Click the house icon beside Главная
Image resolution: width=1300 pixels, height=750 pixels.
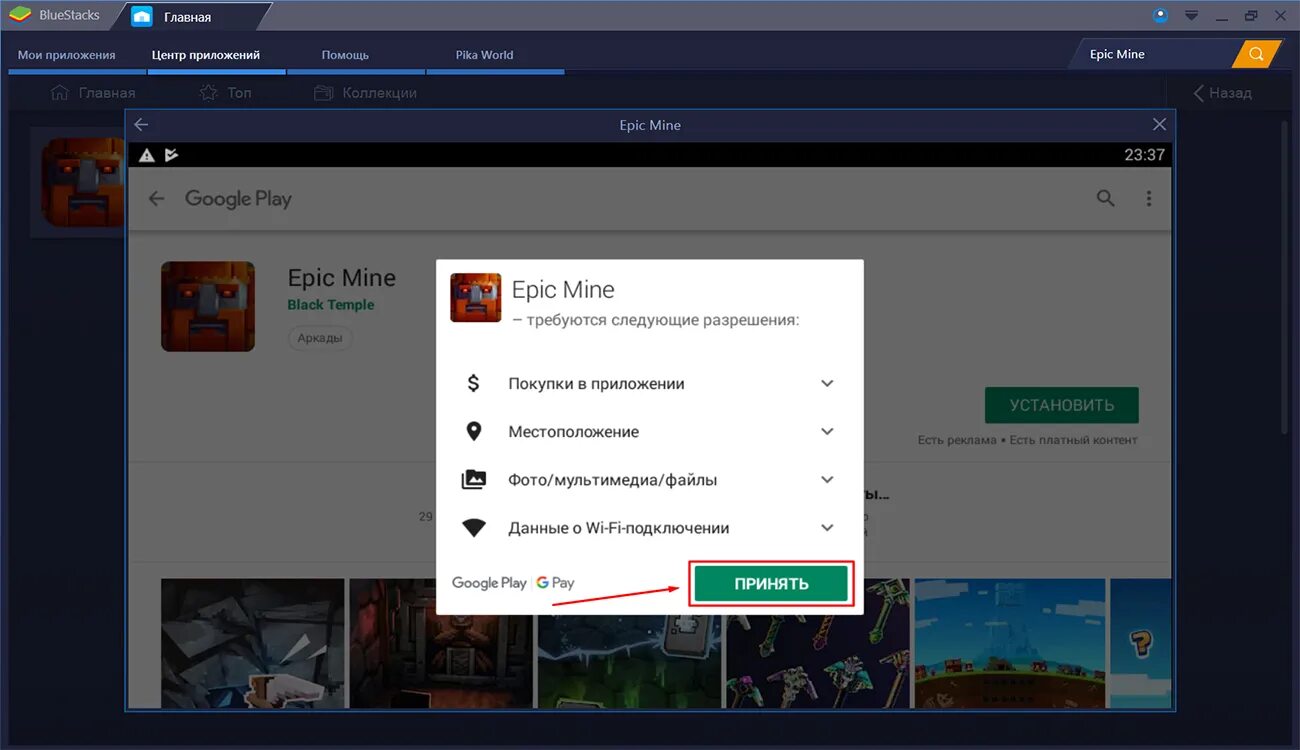pyautogui.click(x=60, y=92)
